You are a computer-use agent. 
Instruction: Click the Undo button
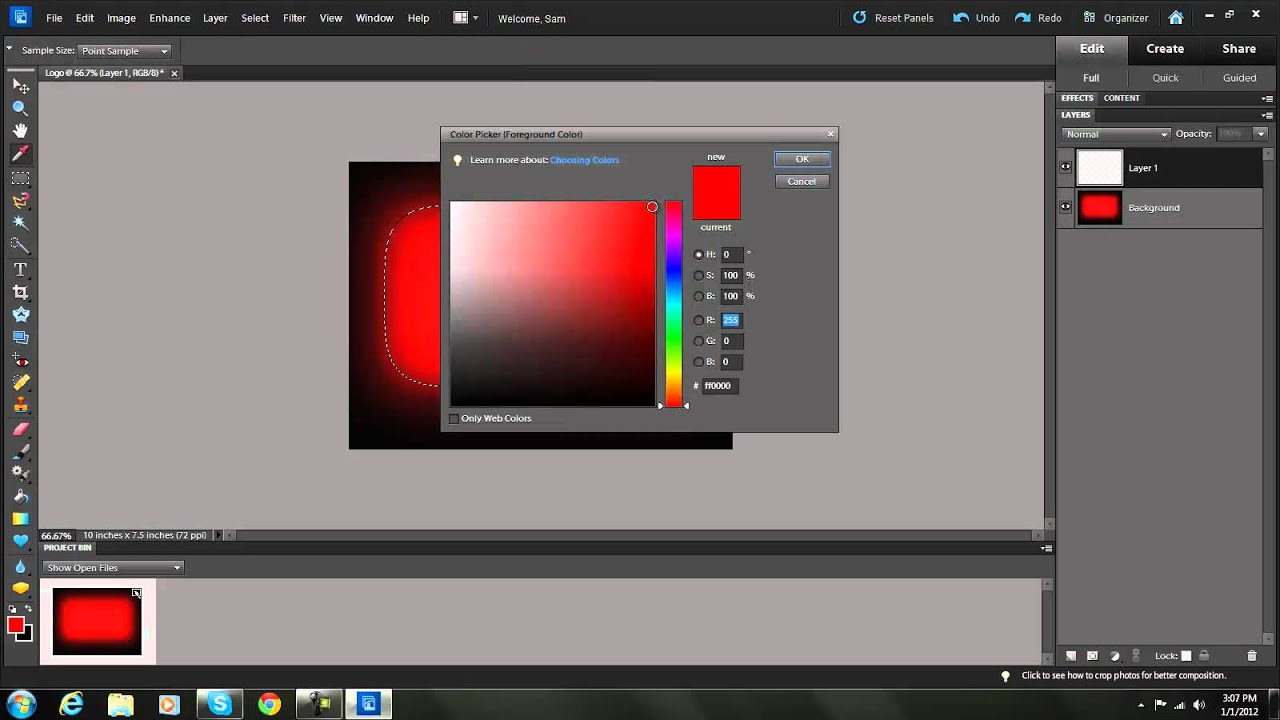click(x=976, y=18)
